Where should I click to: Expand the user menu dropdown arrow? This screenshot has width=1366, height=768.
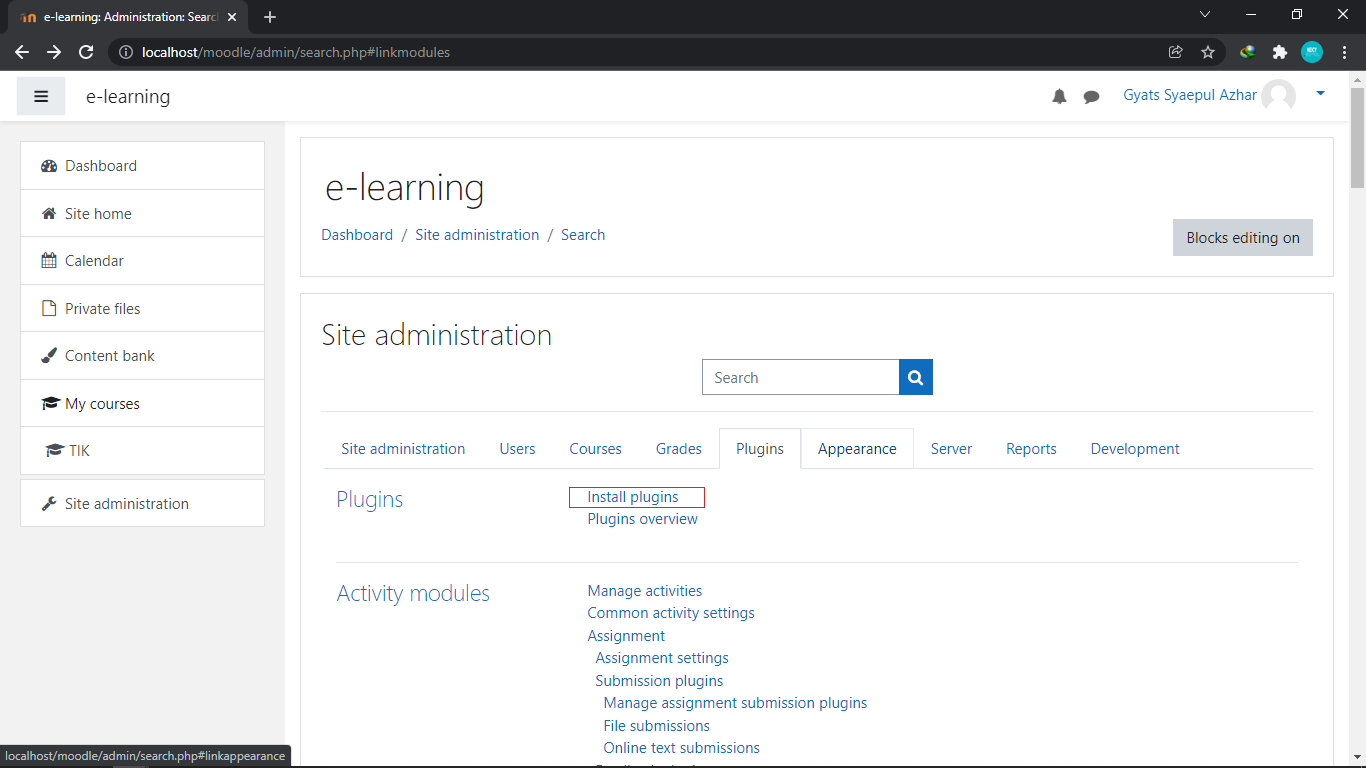[x=1320, y=93]
